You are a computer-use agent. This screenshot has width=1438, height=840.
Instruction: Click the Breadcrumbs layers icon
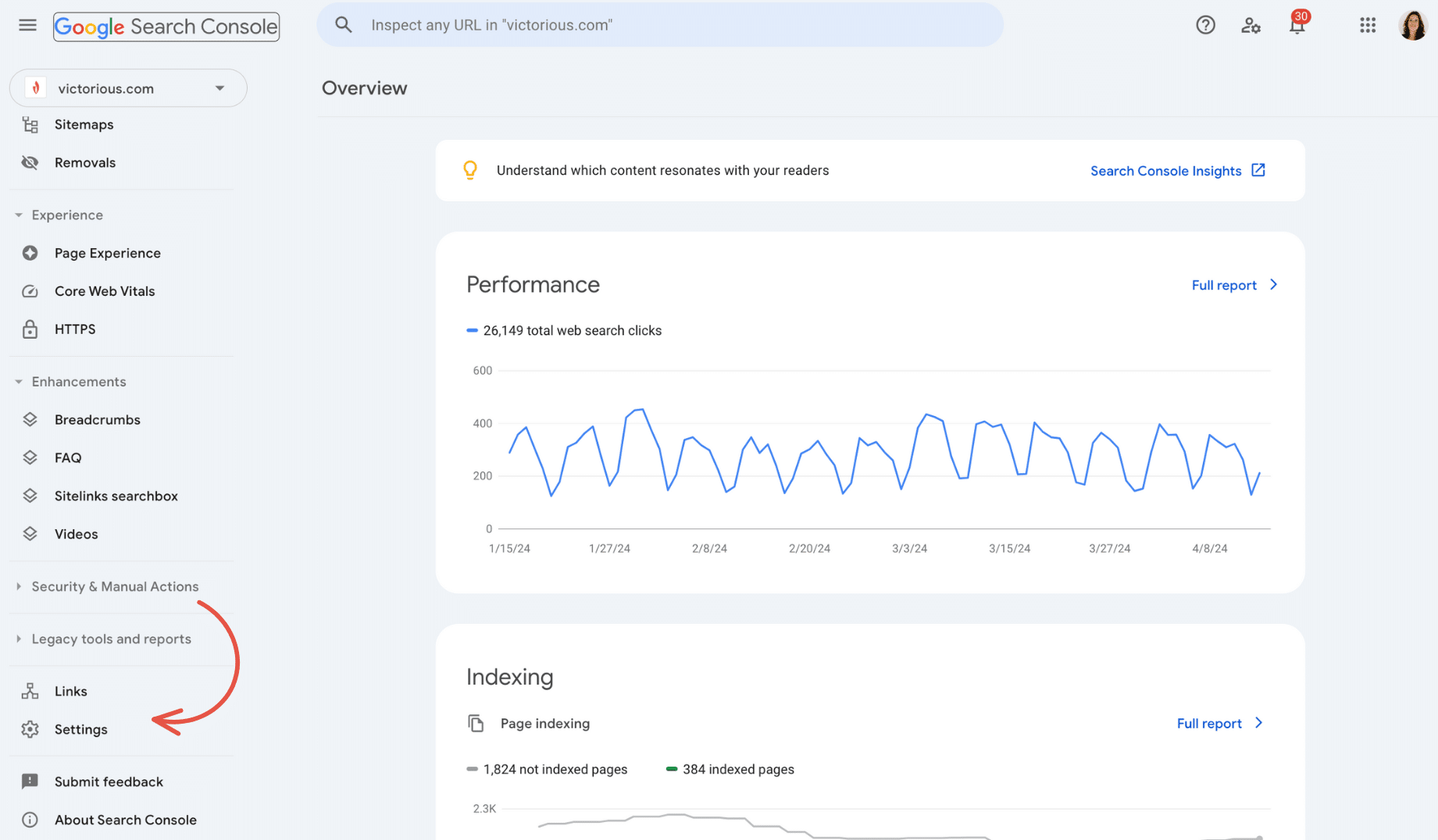click(30, 419)
